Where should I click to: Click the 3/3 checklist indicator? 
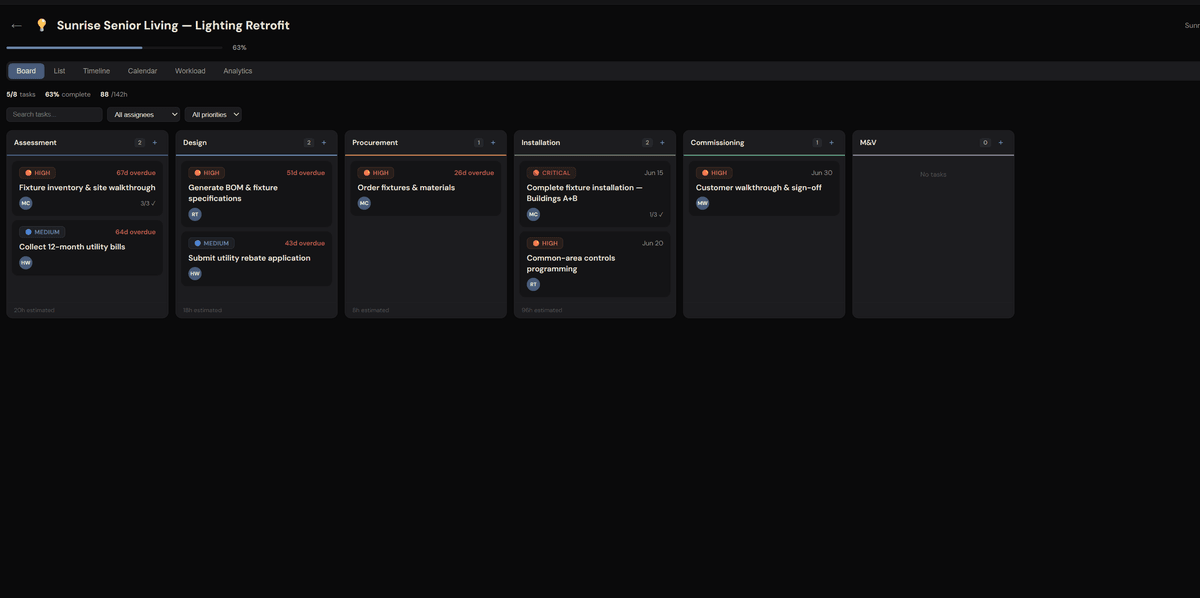coord(148,203)
